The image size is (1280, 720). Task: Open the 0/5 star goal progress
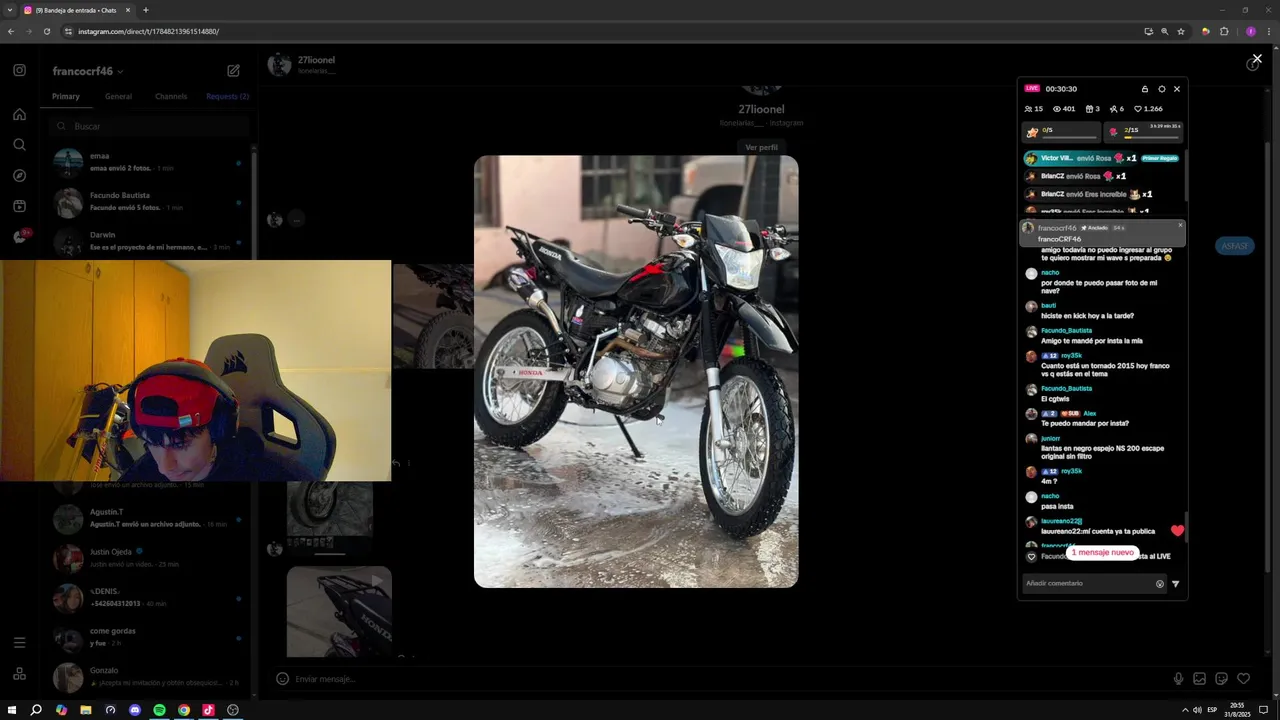(x=1061, y=131)
